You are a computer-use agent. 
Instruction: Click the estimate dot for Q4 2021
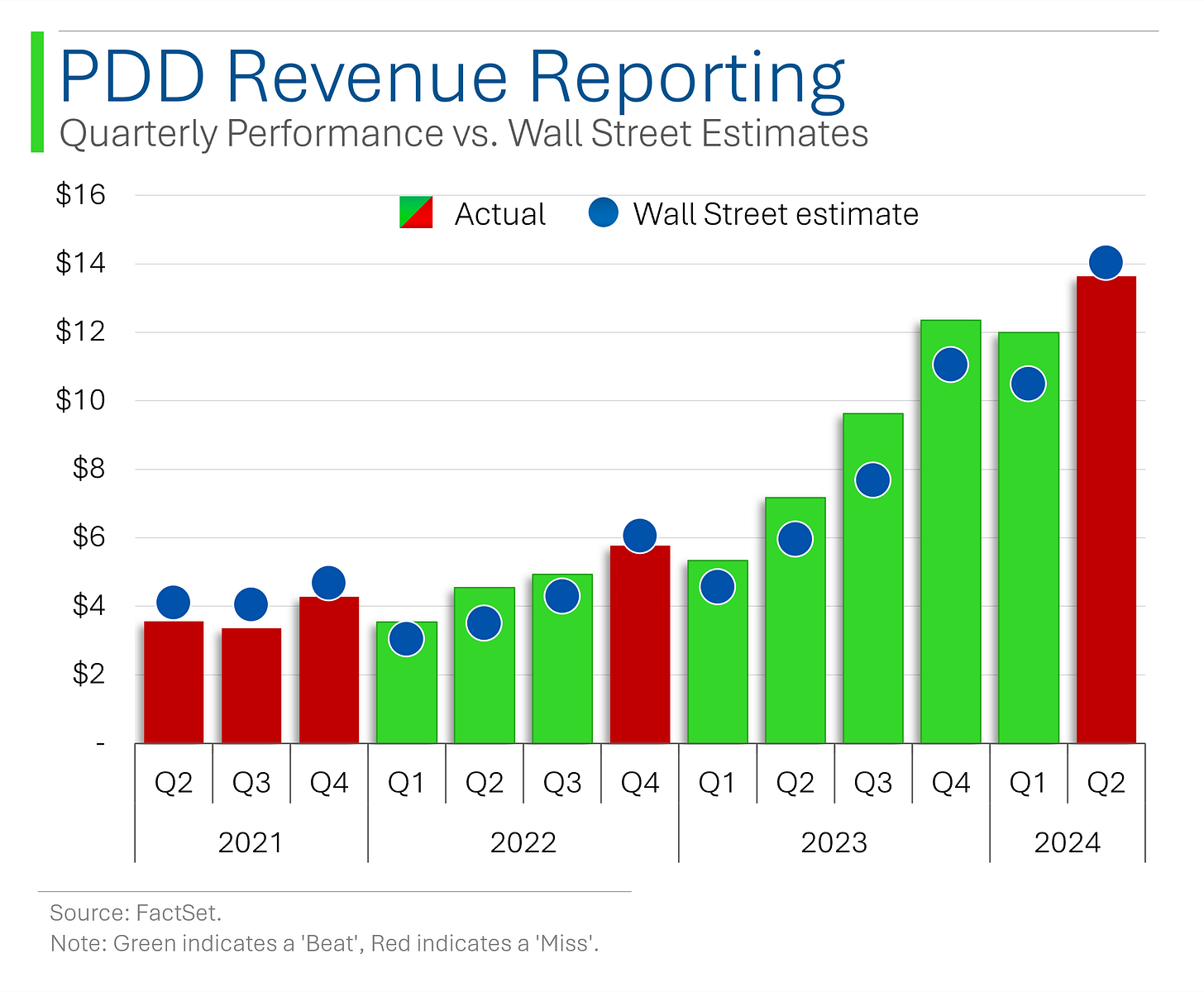point(329,583)
